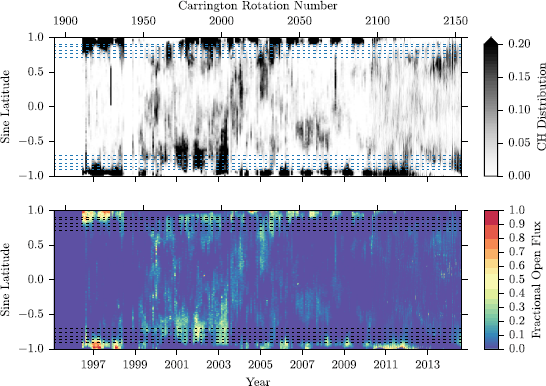Select the 2003 year tick label

click(x=219, y=364)
